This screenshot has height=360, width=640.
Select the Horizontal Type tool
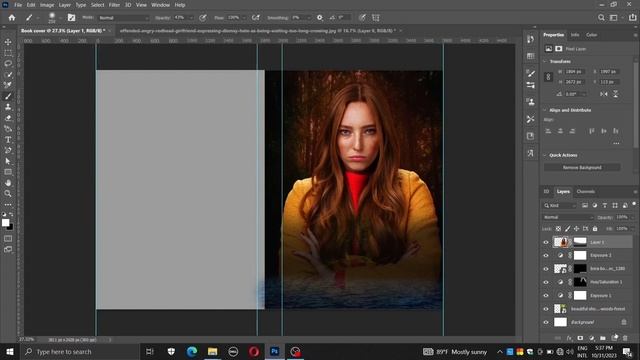8,140
